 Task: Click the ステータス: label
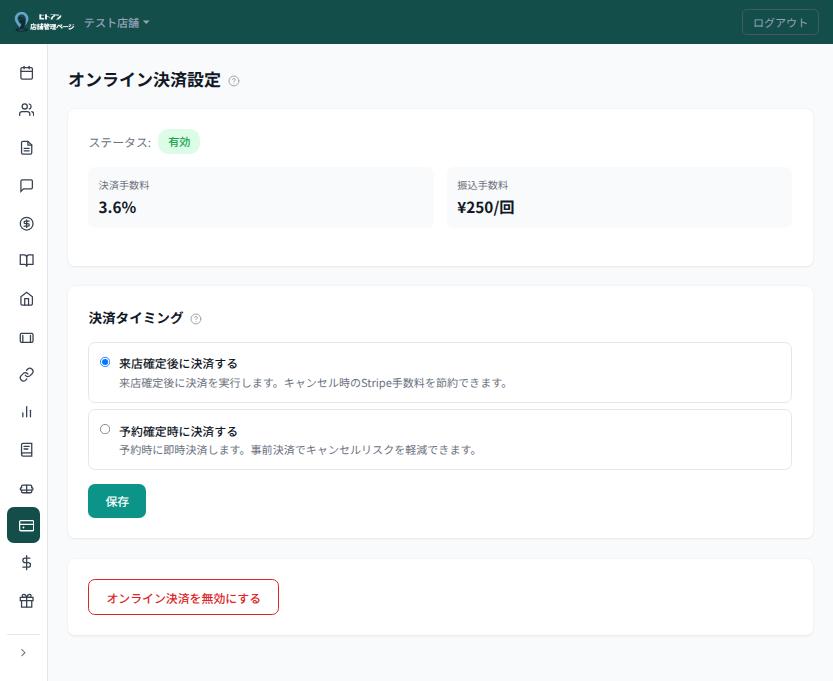(x=120, y=142)
